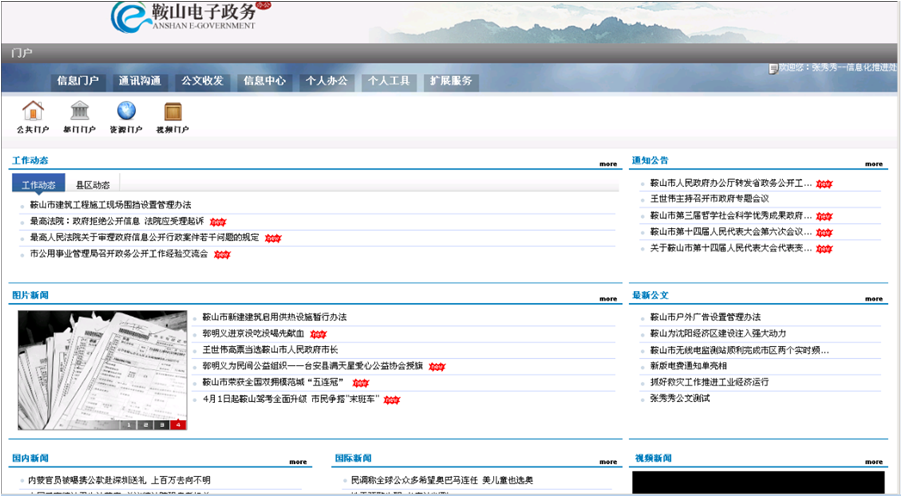The image size is (902, 497).
Task: Open the 信息中心 menu
Action: [264, 81]
